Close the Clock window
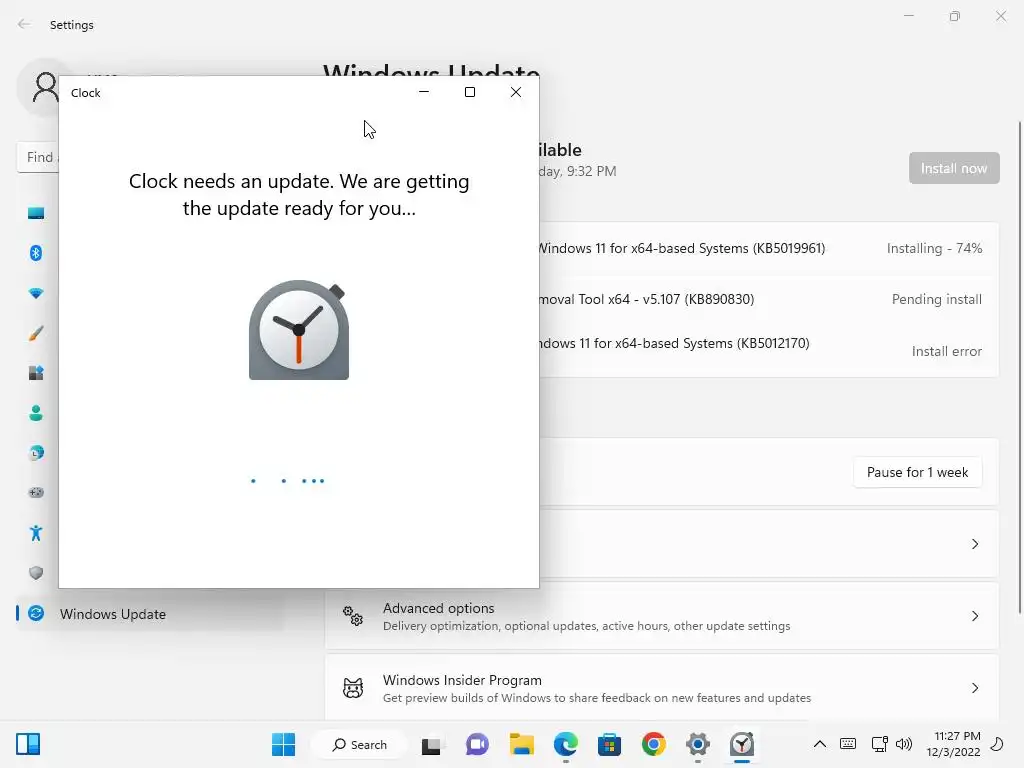 coord(516,92)
